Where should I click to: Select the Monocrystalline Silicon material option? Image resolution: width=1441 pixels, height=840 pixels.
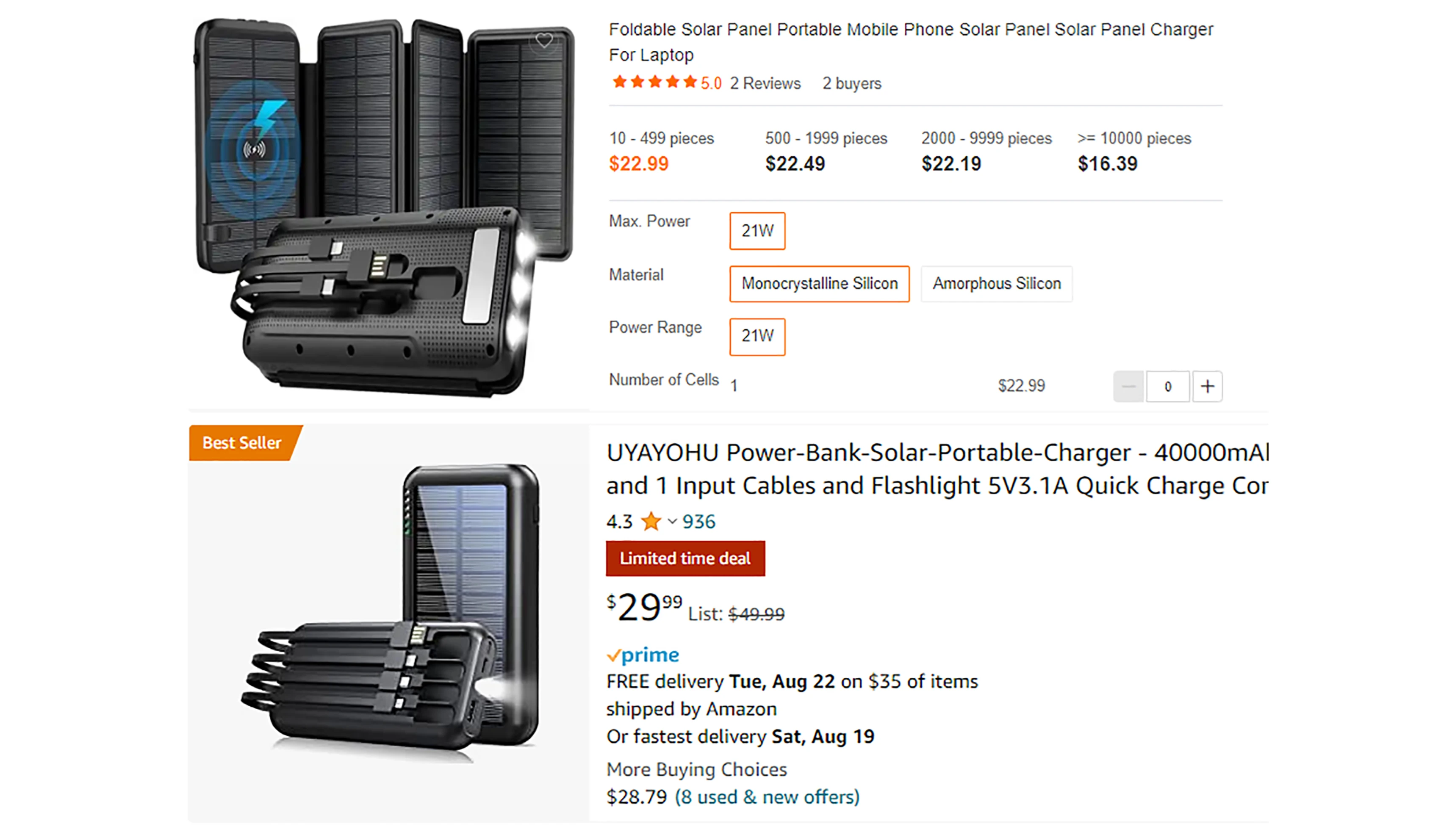click(x=819, y=283)
